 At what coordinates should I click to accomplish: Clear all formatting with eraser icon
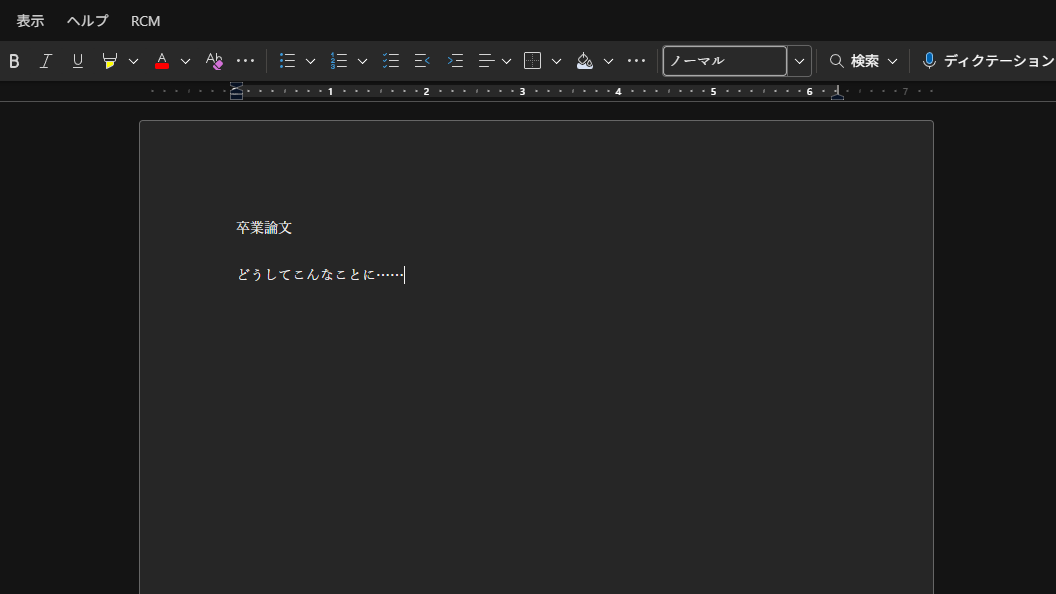pos(214,61)
